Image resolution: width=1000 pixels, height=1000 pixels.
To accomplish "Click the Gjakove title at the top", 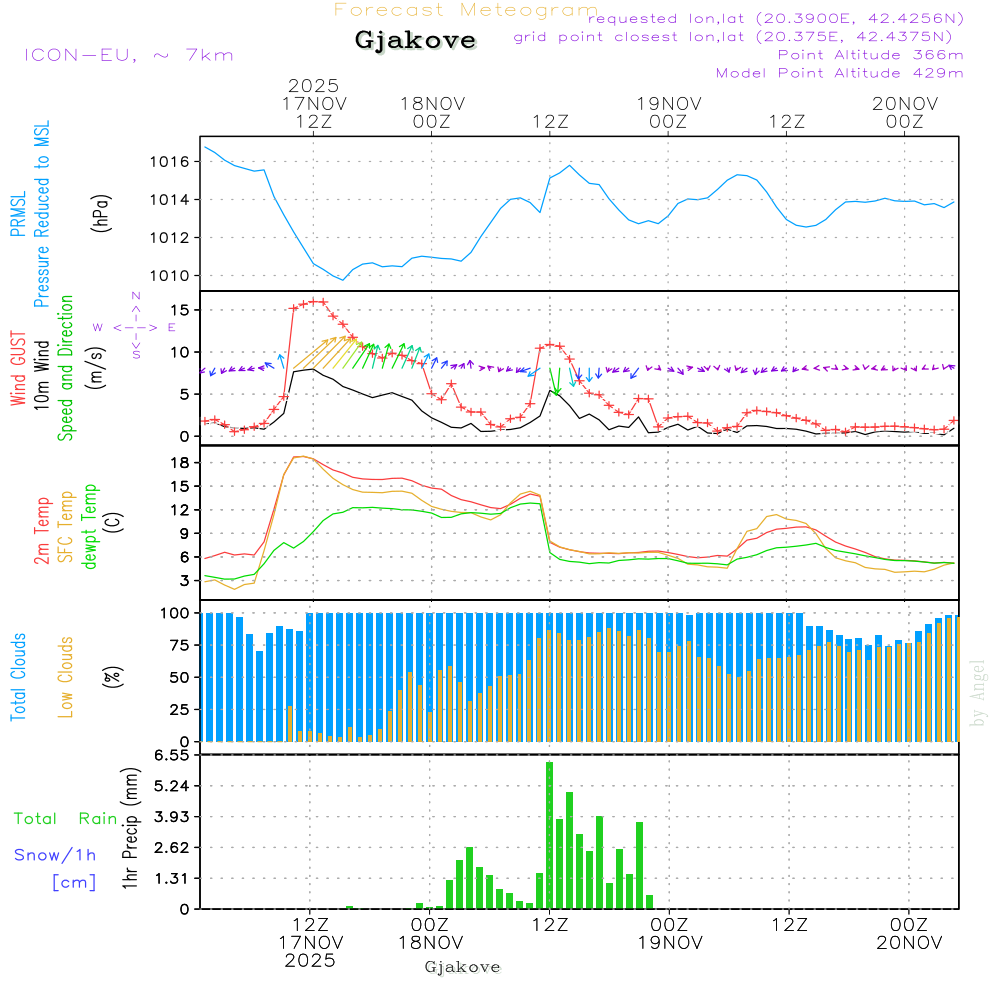I will click(415, 41).
